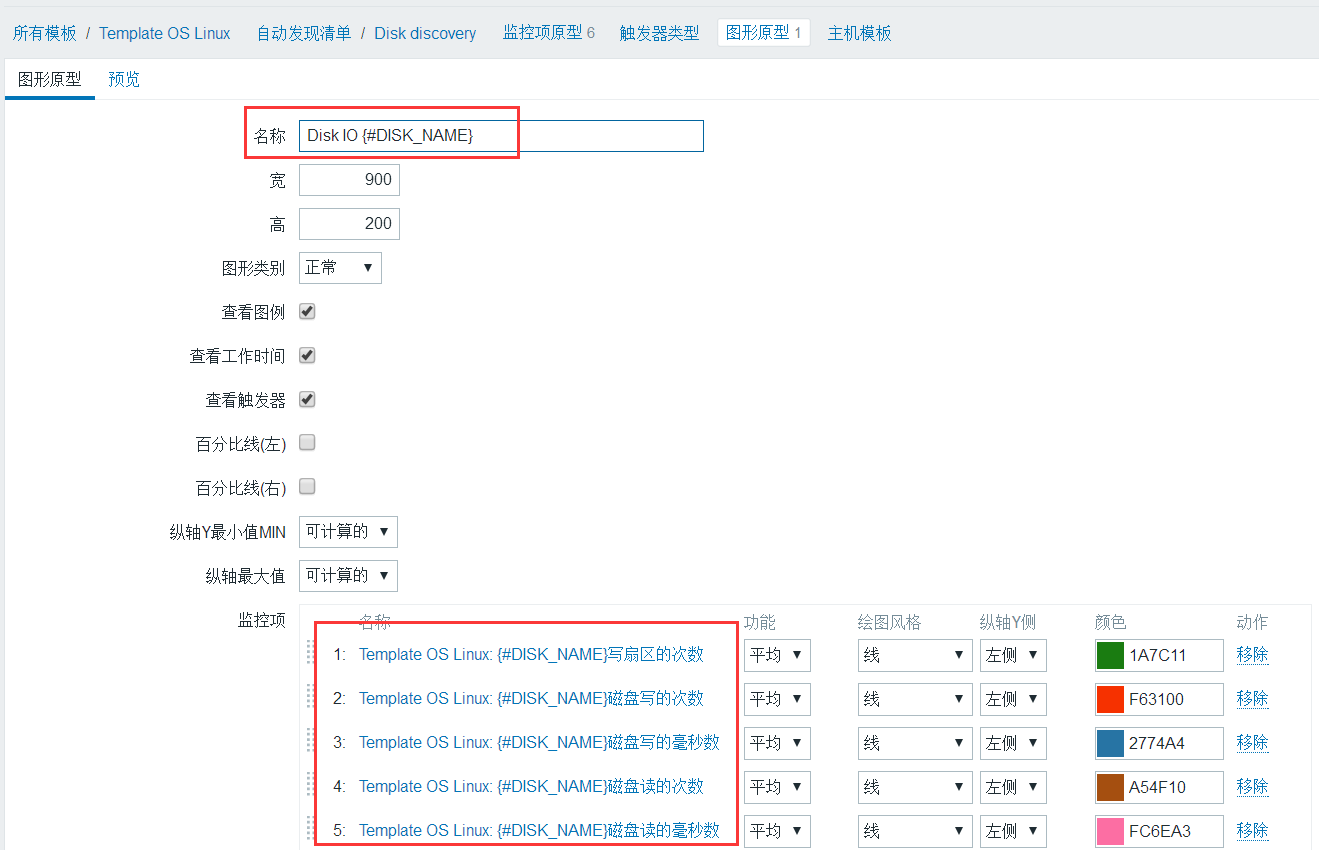
Task: Go to 所有模板 breadcrumb link
Action: [x=44, y=33]
